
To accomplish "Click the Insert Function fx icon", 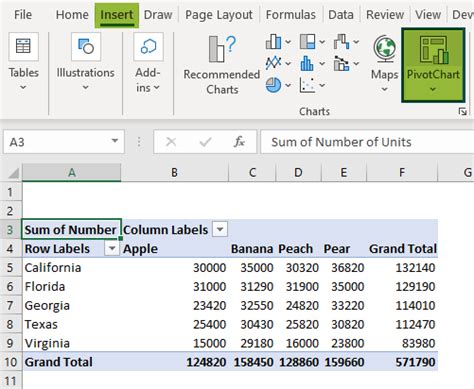I will (239, 142).
